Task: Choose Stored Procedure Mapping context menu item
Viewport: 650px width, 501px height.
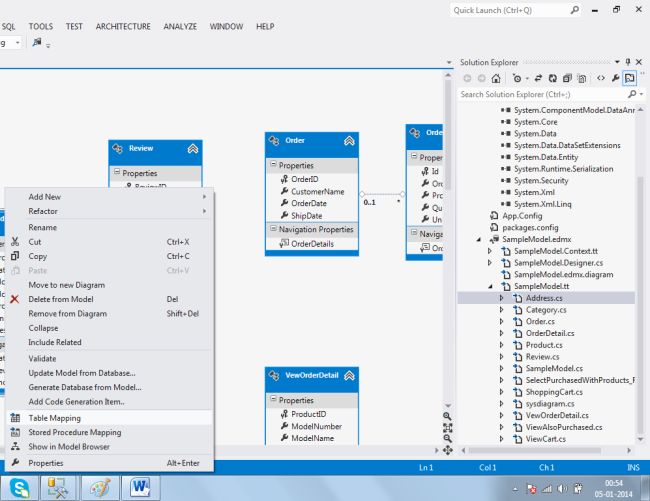Action: click(x=109, y=432)
